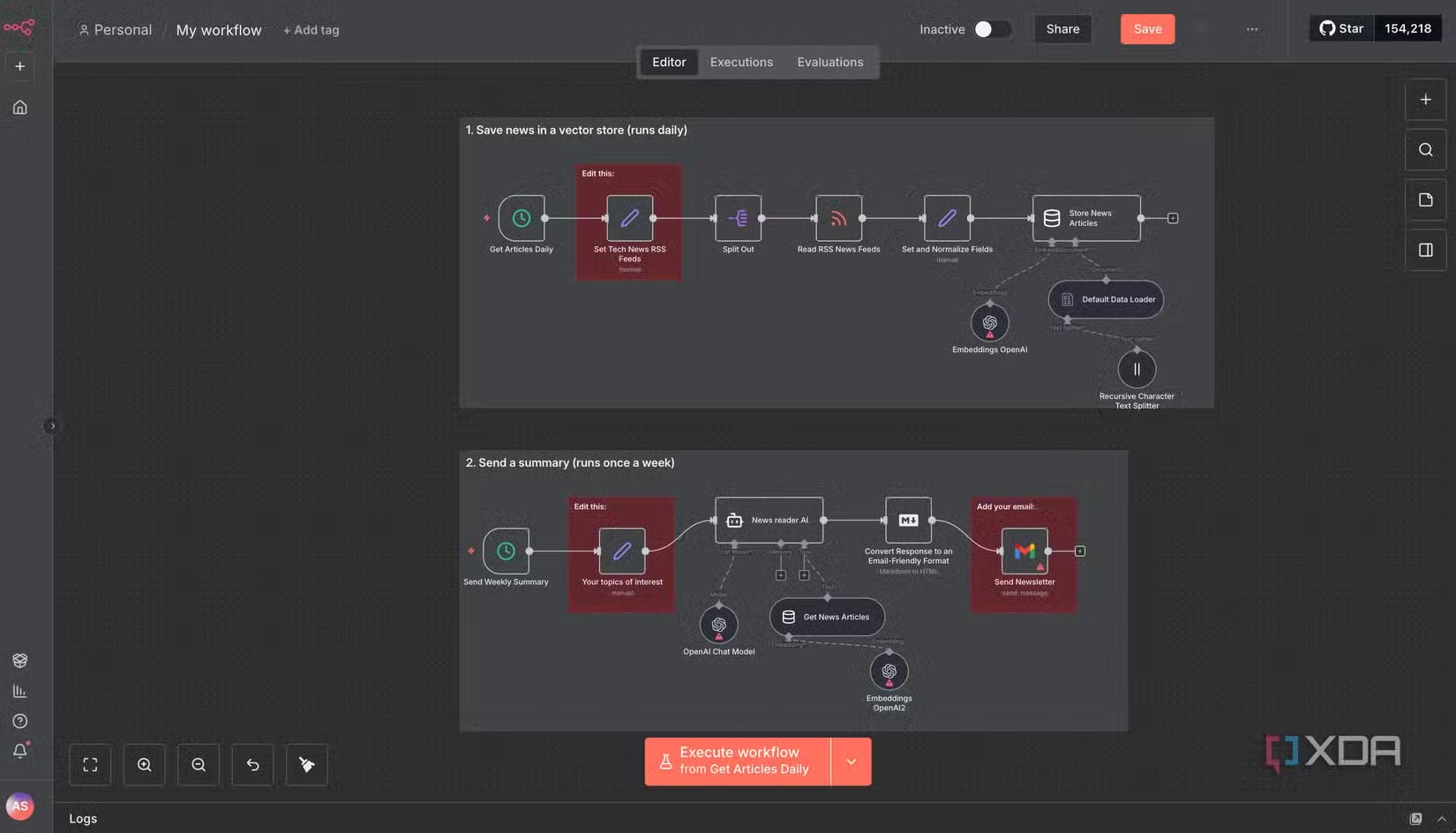
Task: Expand the collapsed left sidebar arrow
Action: point(52,426)
